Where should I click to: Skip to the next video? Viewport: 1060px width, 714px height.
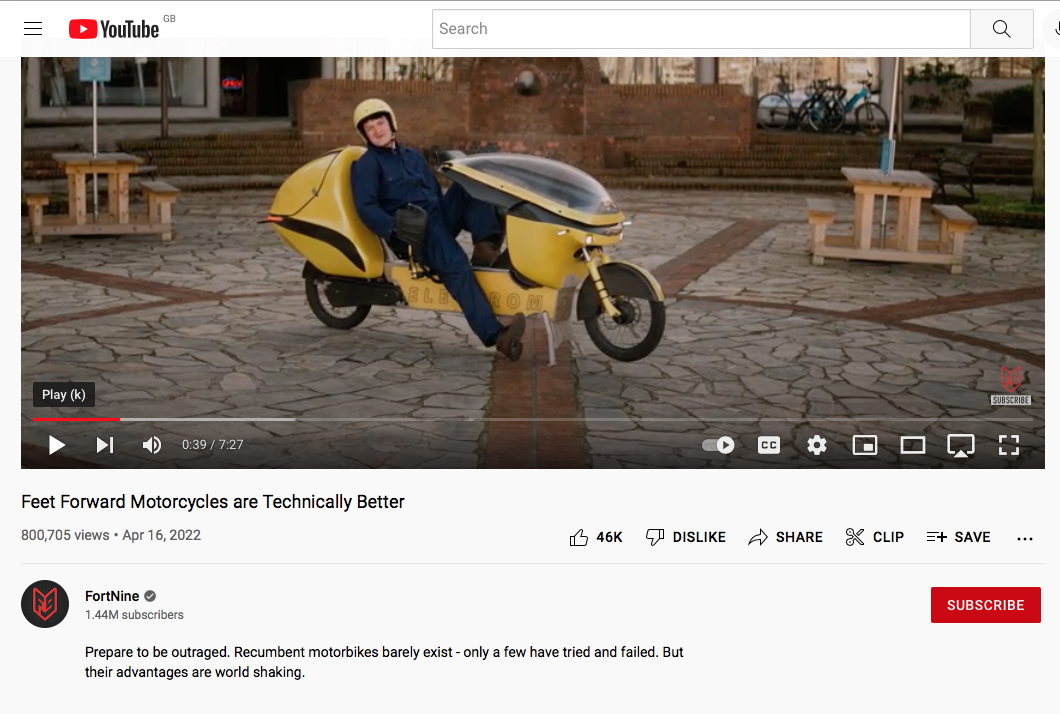(x=105, y=445)
